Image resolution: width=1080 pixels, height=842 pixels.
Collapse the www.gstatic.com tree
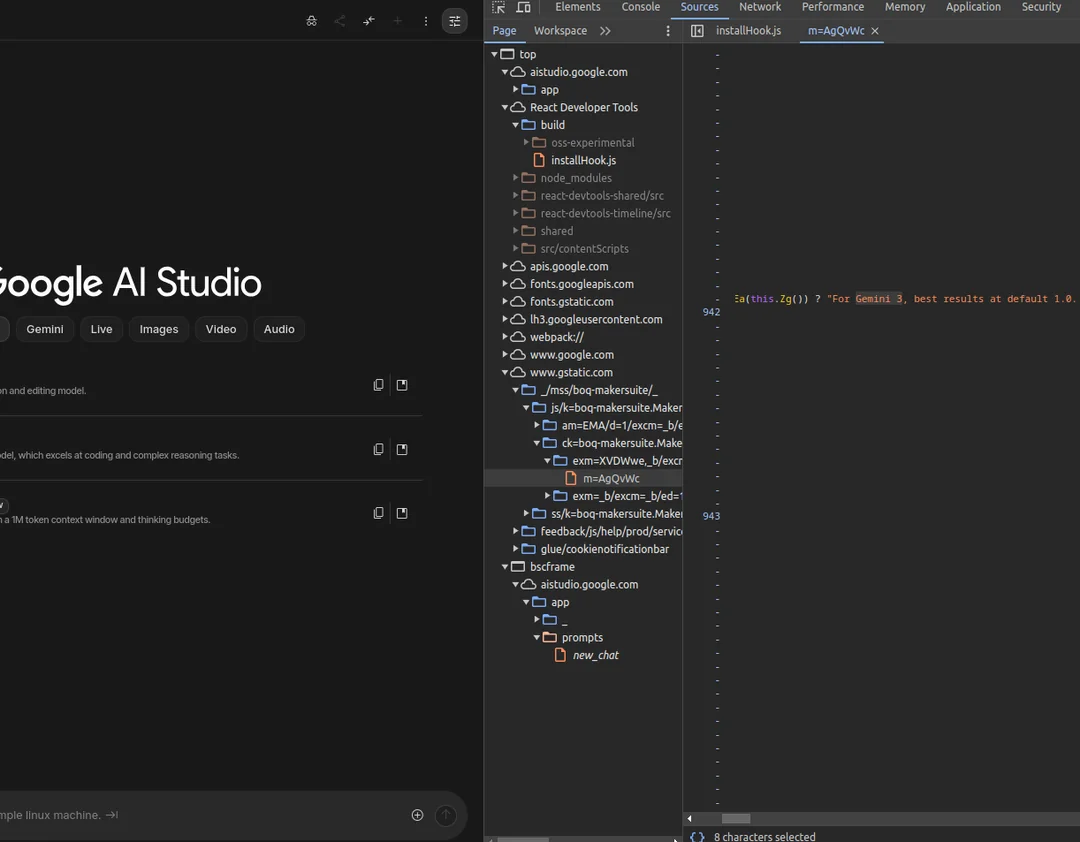point(504,372)
